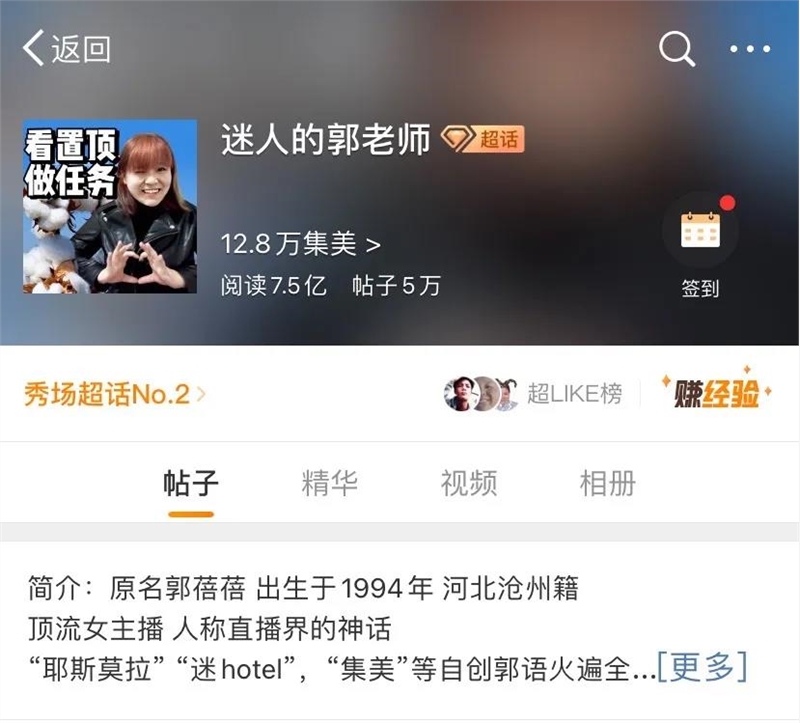This screenshot has height=723, width=800.
Task: Open the 相册 tab
Action: click(608, 483)
